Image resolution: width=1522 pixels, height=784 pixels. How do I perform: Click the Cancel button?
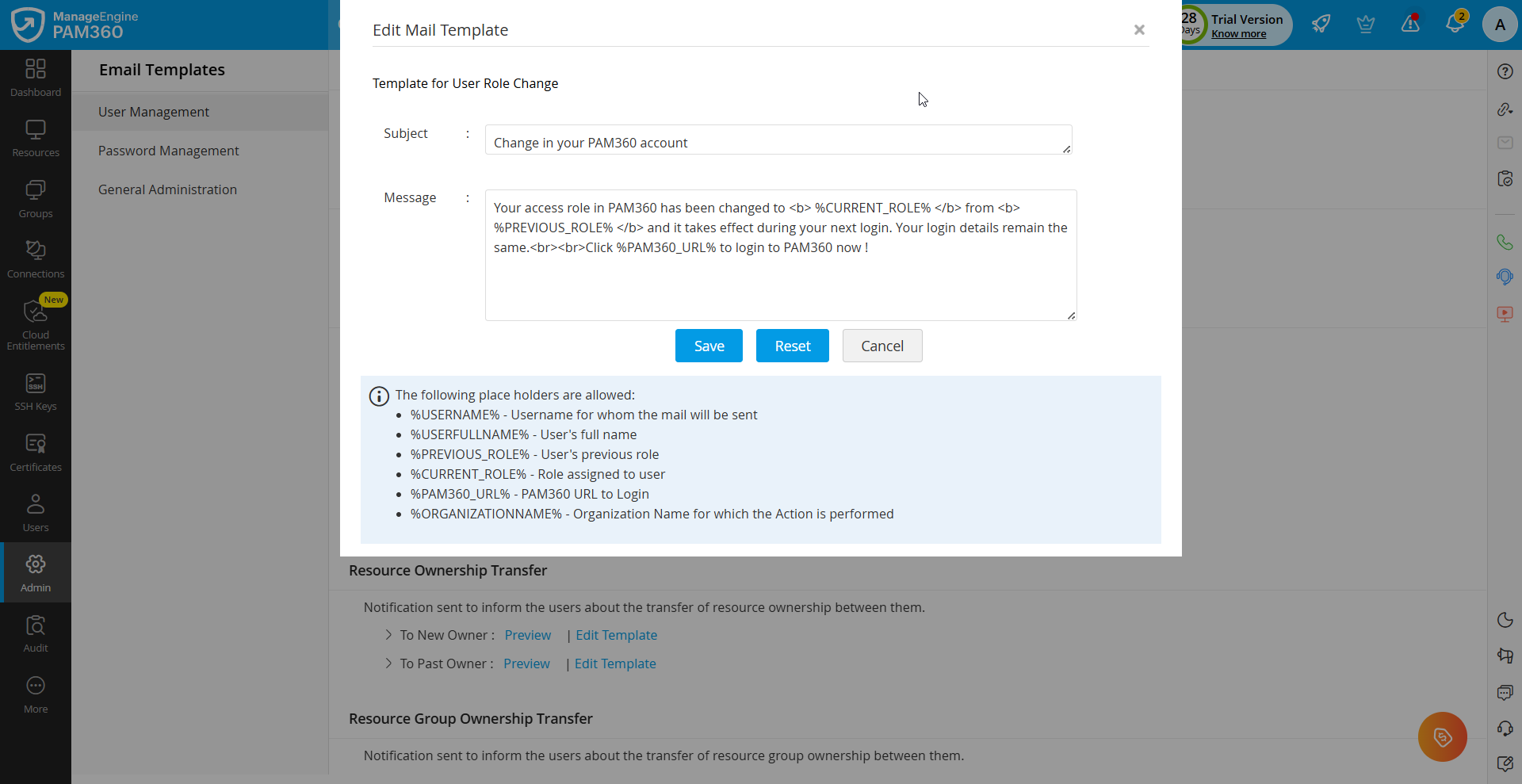881,346
